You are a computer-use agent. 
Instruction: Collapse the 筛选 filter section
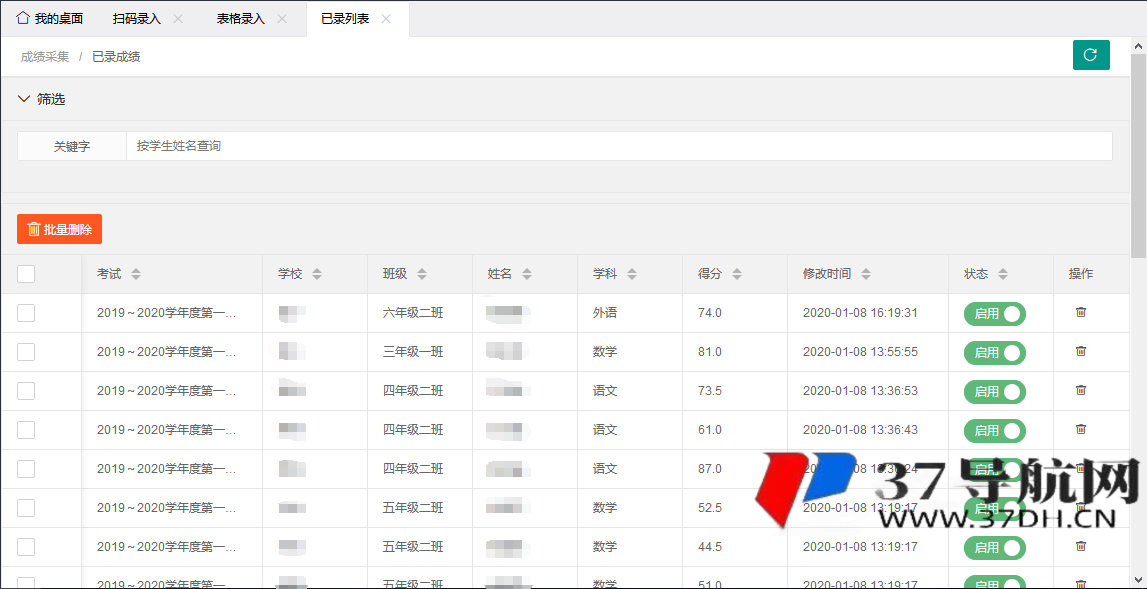(24, 99)
